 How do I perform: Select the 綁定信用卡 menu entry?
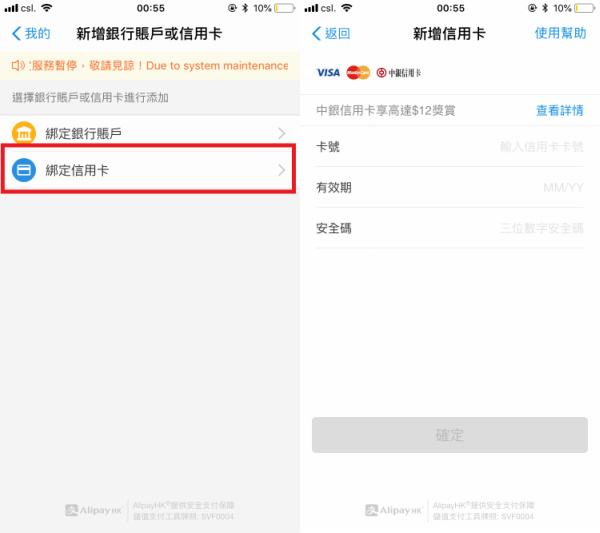150,170
